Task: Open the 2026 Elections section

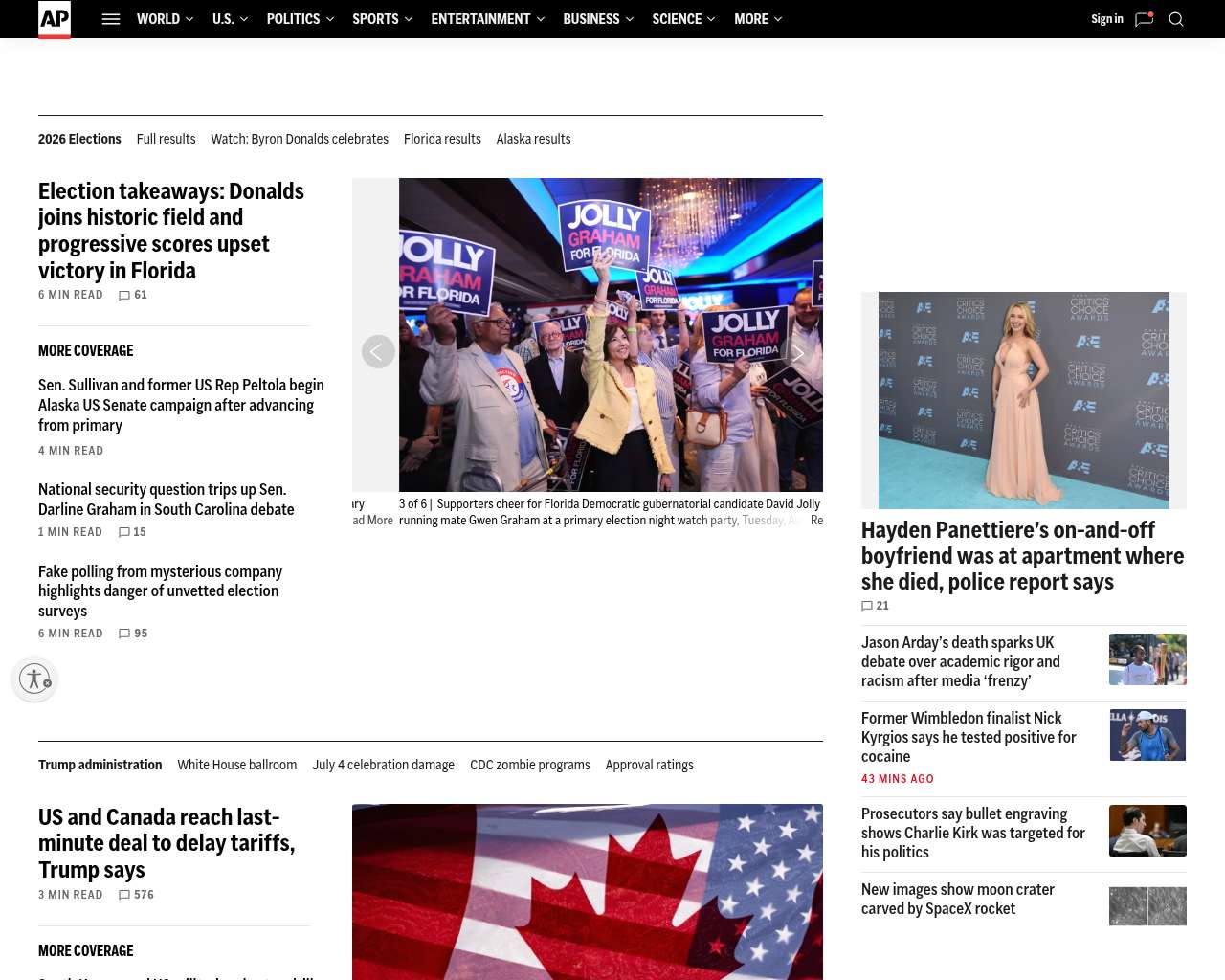Action: tap(79, 139)
